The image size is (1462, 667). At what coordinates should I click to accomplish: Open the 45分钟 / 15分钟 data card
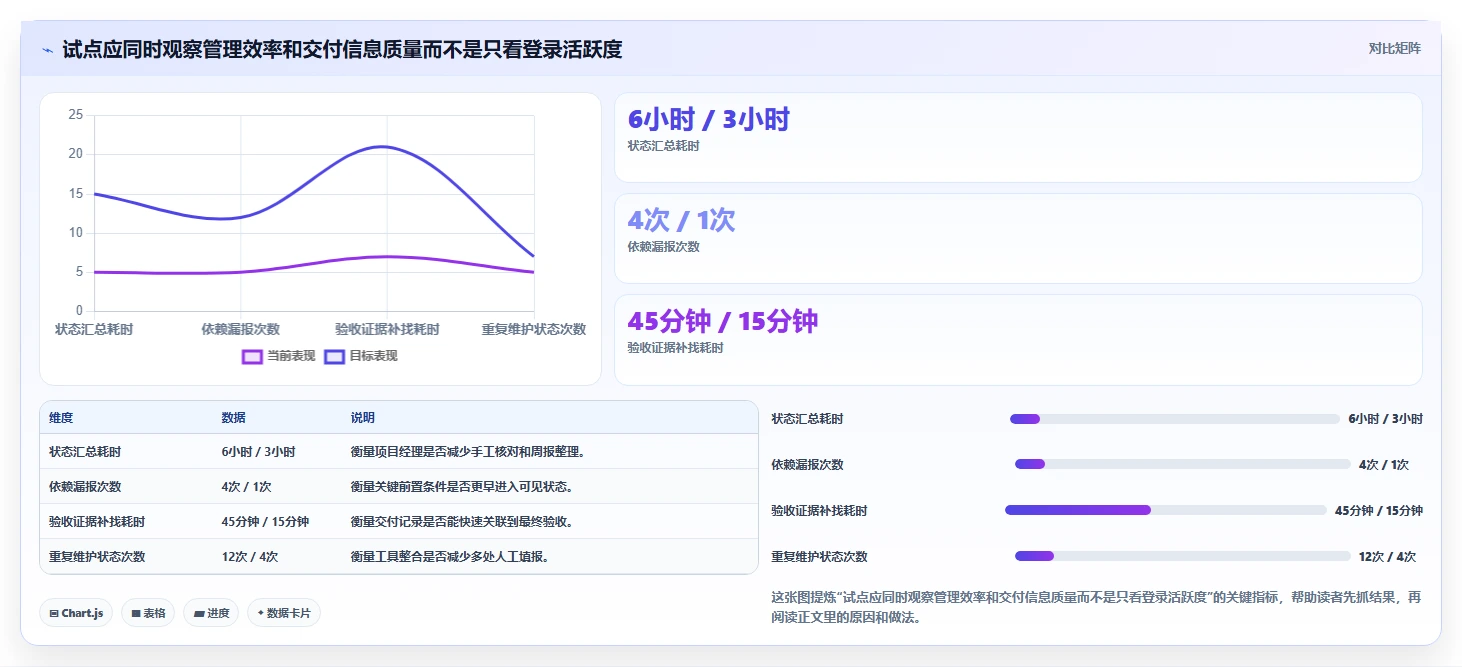point(1018,340)
